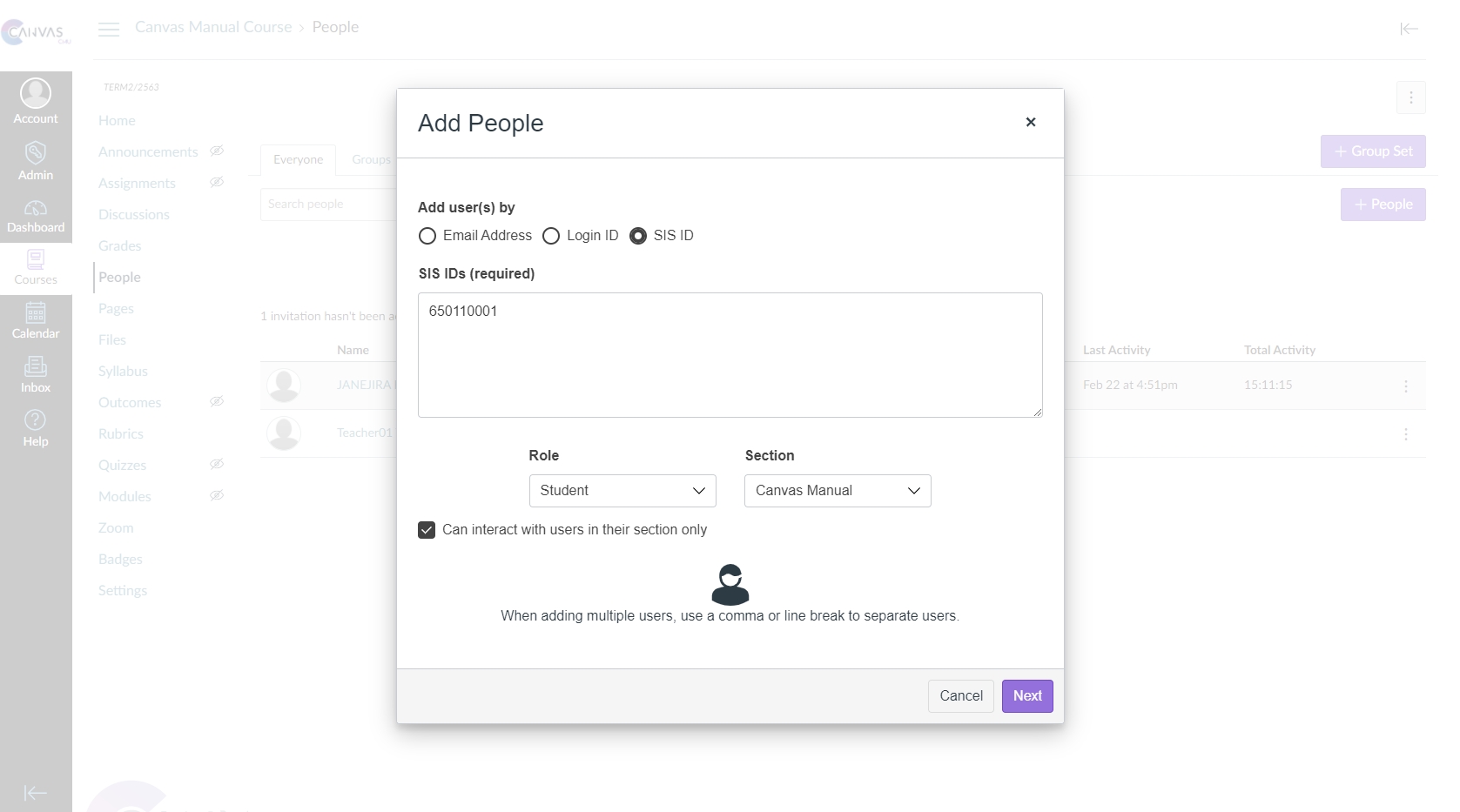Viewport: 1460px width, 812px height.
Task: Uncheck the section-only interaction checkbox
Action: pyautogui.click(x=427, y=530)
